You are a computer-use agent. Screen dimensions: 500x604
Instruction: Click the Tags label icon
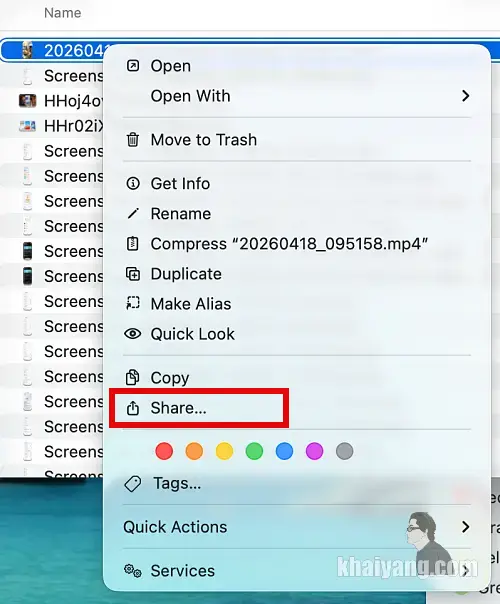pos(133,483)
